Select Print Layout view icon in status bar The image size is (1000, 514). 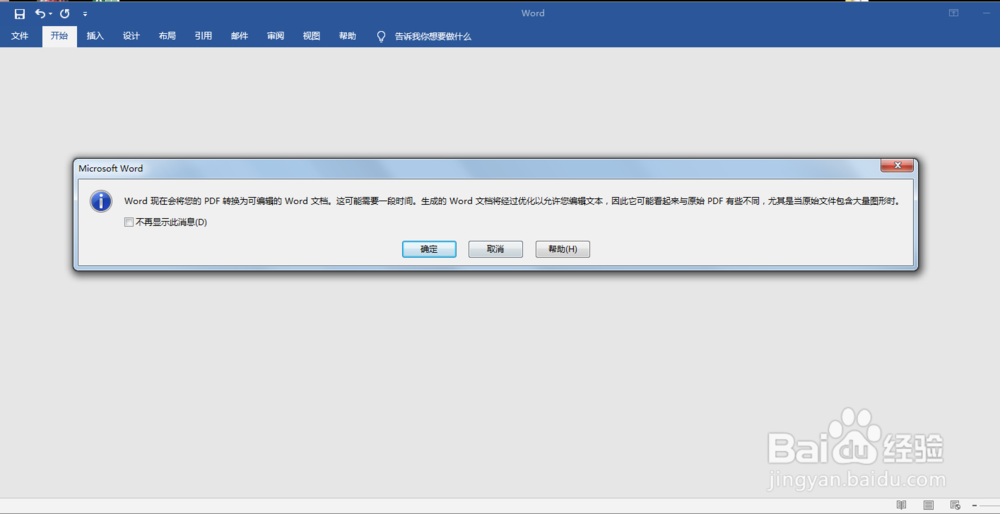pos(929,505)
